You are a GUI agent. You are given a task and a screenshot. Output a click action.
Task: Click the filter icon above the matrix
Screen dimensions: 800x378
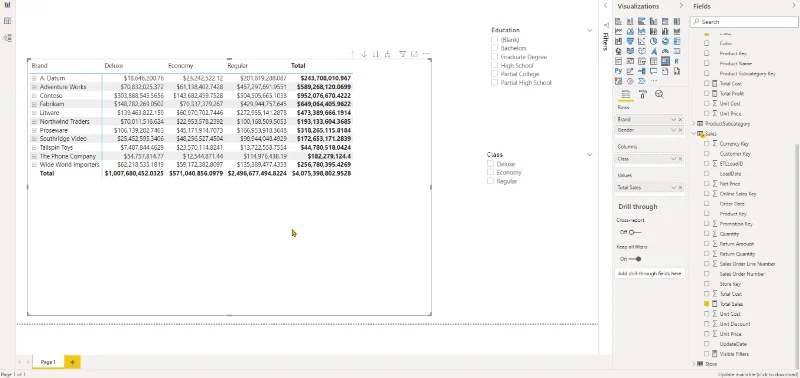coord(402,54)
